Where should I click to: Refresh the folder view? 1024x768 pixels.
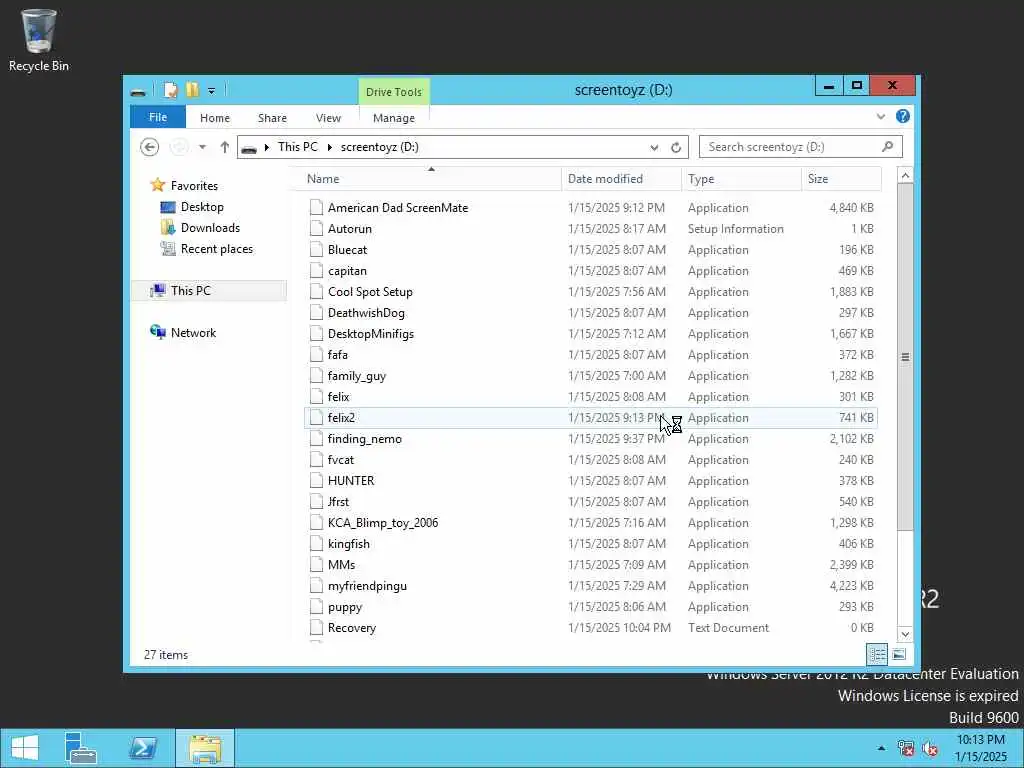pos(676,148)
